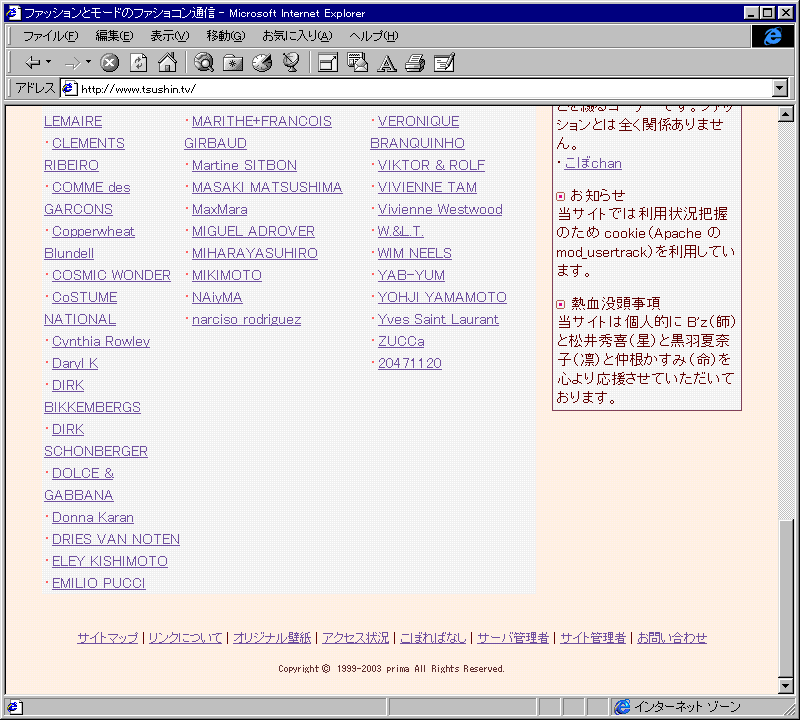This screenshot has width=800, height=720.
Task: Click the オリジナル壁紙 footer link
Action: click(x=272, y=638)
